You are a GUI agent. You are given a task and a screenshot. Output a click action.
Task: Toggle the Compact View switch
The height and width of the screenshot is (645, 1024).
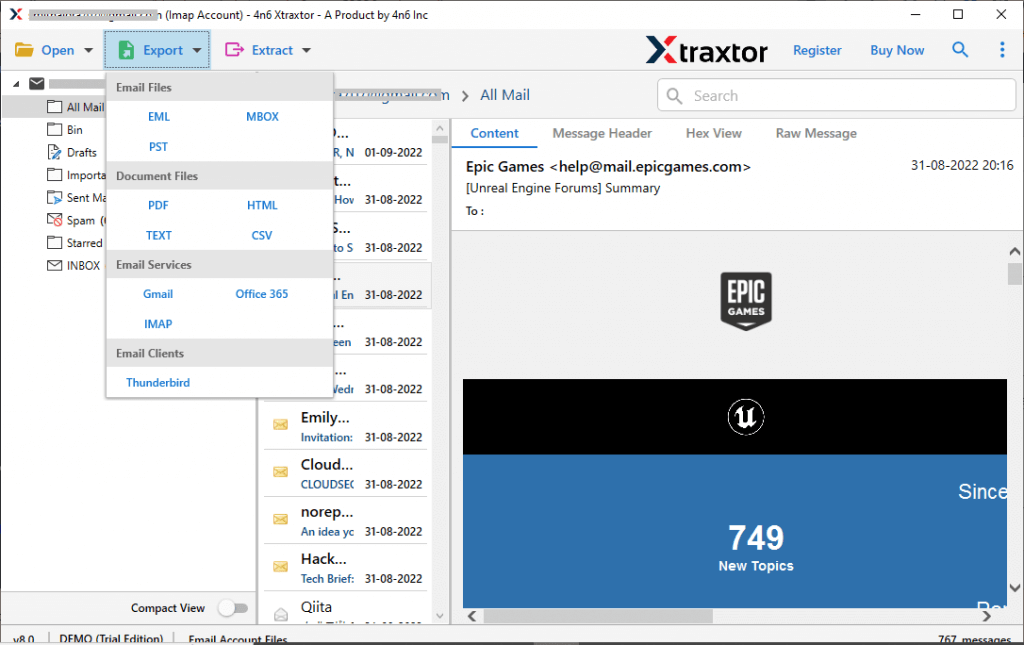[233, 607]
